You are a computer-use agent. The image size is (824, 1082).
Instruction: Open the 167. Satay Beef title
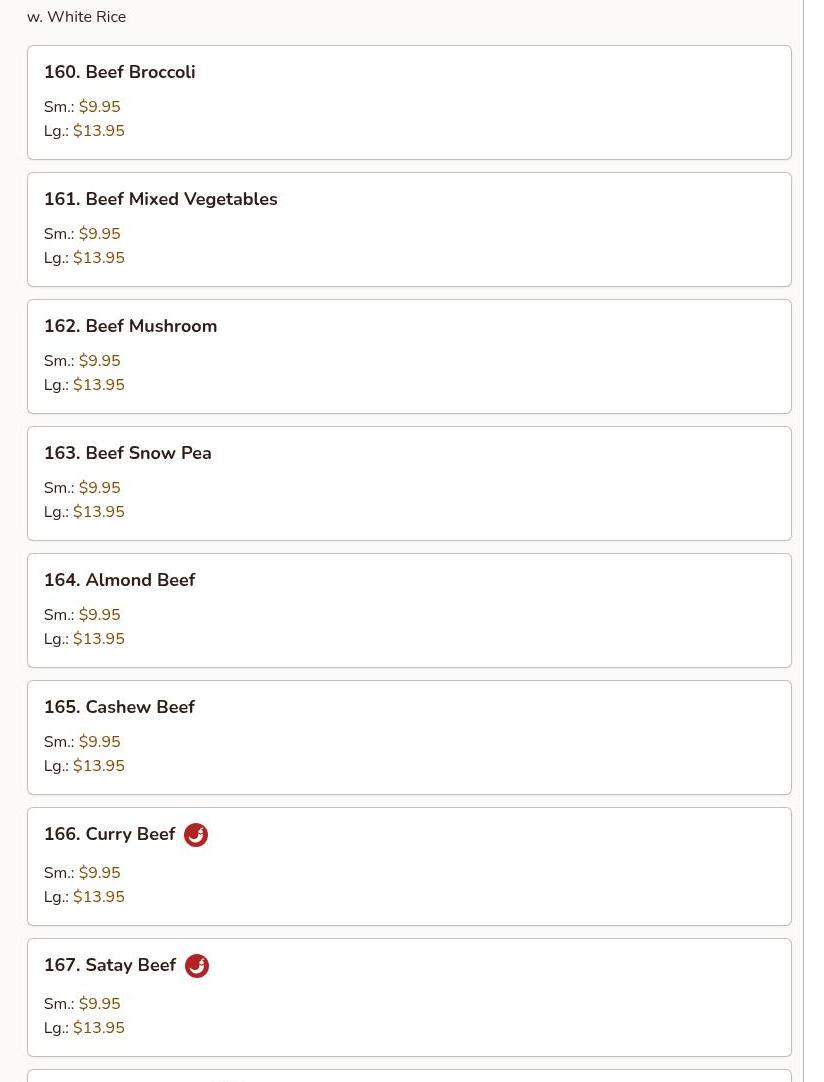coord(109,965)
